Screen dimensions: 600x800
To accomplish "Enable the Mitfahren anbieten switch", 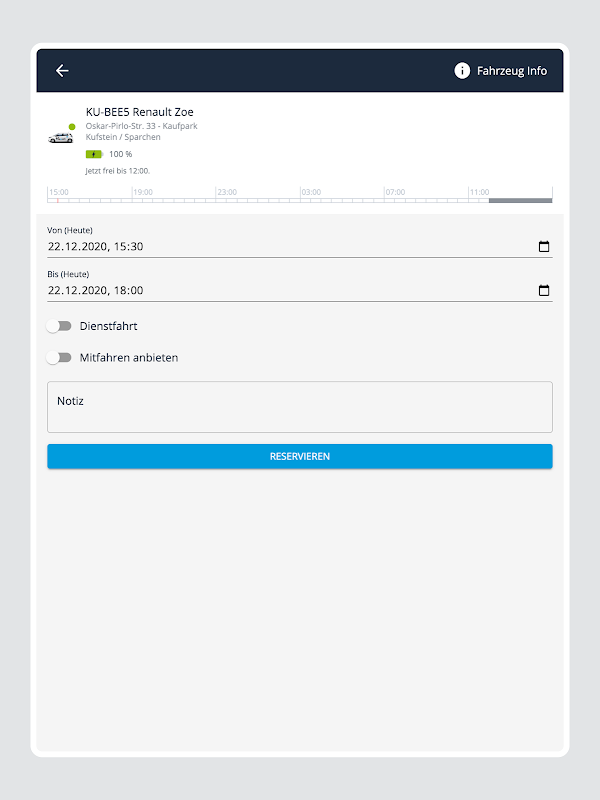I will pos(59,358).
